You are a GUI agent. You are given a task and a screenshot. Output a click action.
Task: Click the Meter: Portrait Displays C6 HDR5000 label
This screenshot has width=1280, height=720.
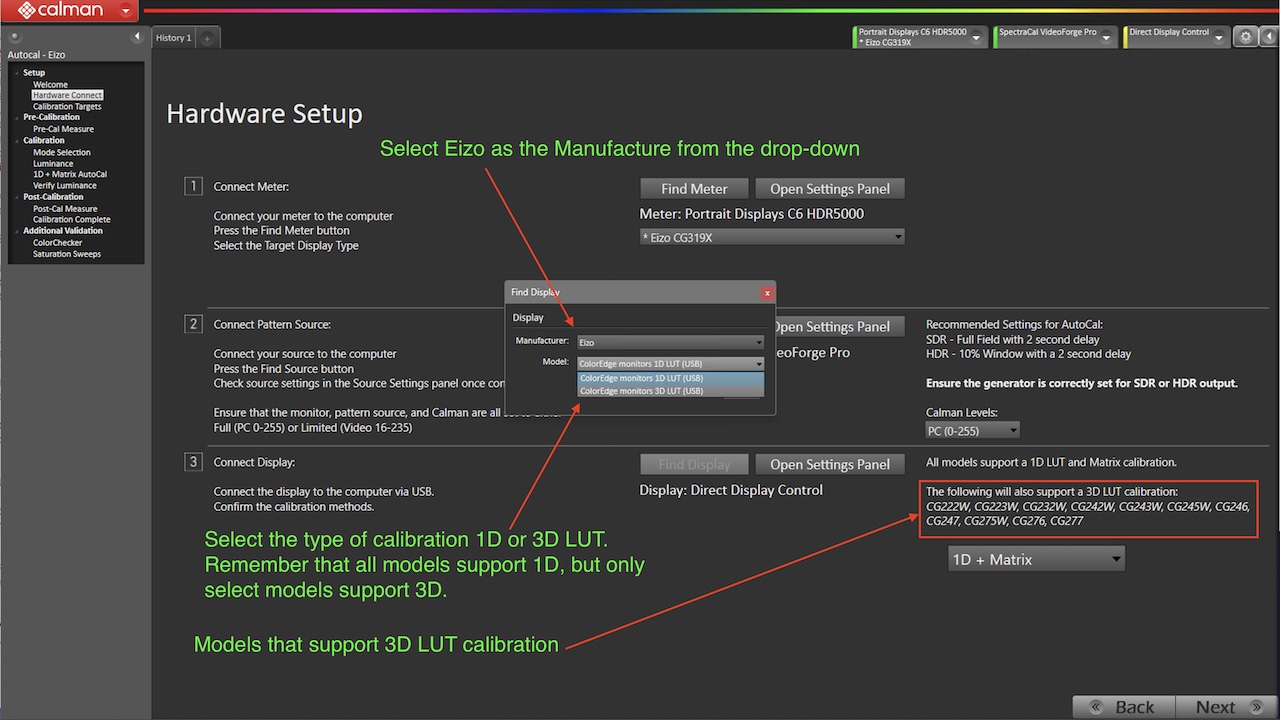752,213
